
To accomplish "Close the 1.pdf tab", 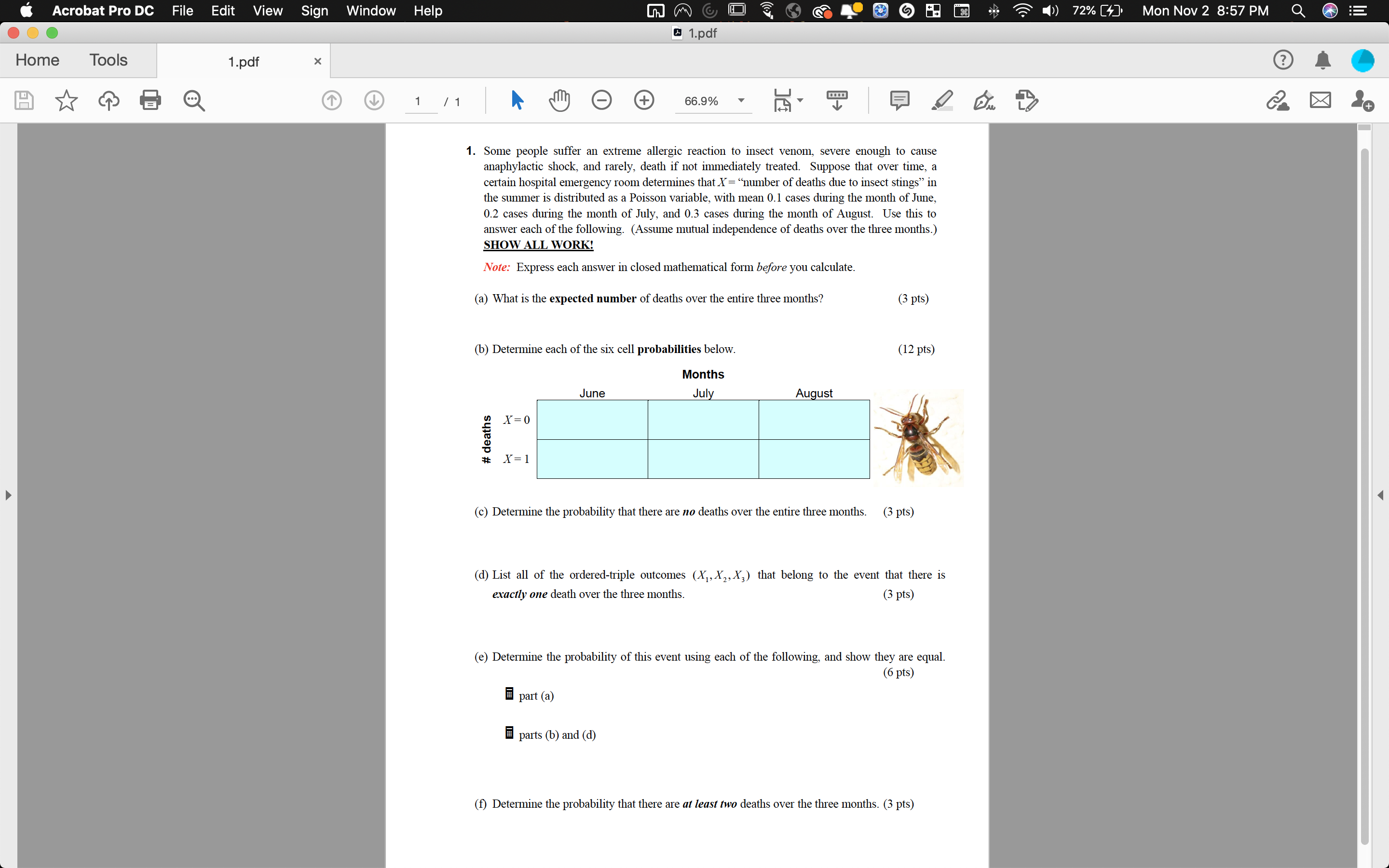I will (x=317, y=61).
